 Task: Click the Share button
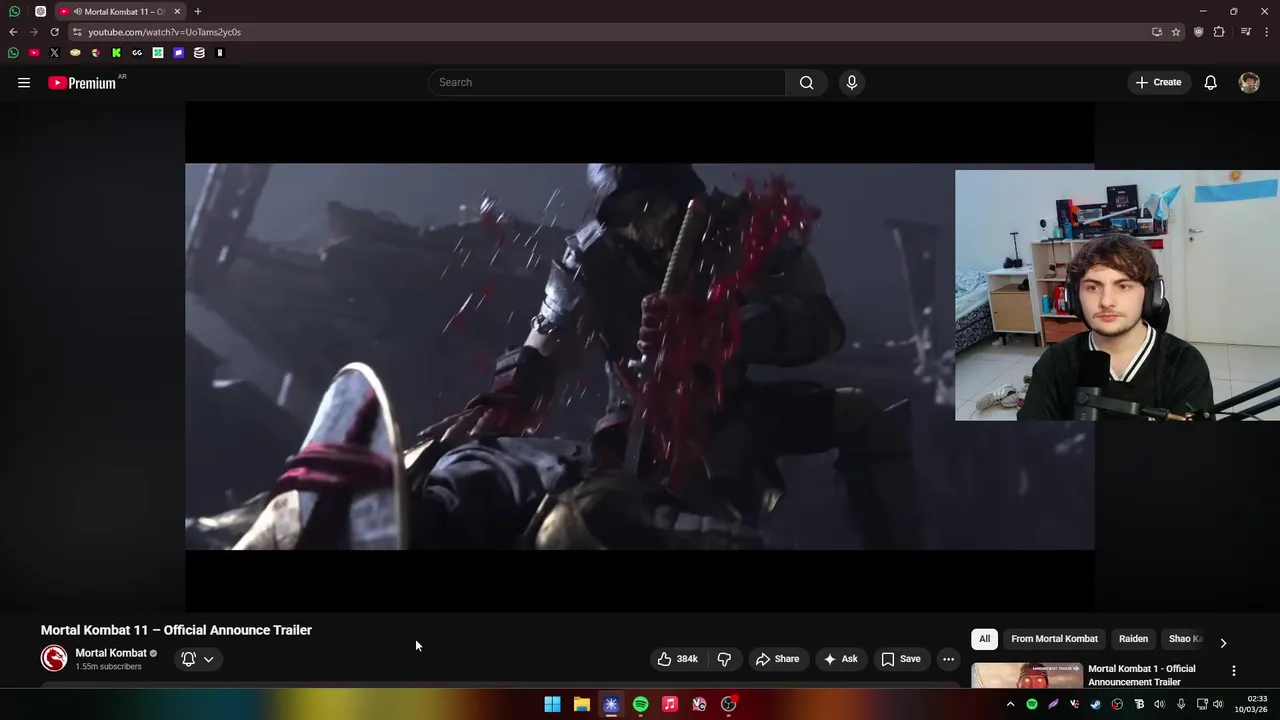pyautogui.click(x=777, y=659)
